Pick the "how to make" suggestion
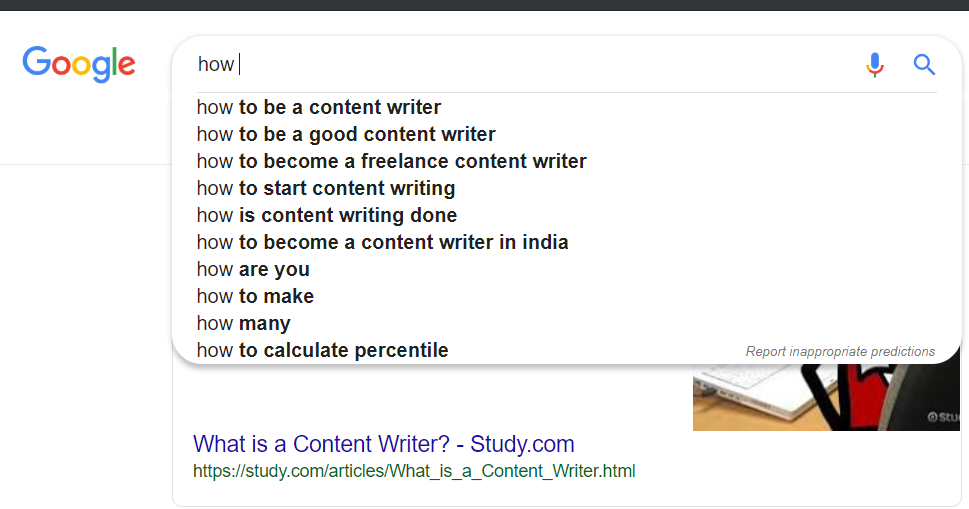969x509 pixels. pyautogui.click(x=255, y=296)
